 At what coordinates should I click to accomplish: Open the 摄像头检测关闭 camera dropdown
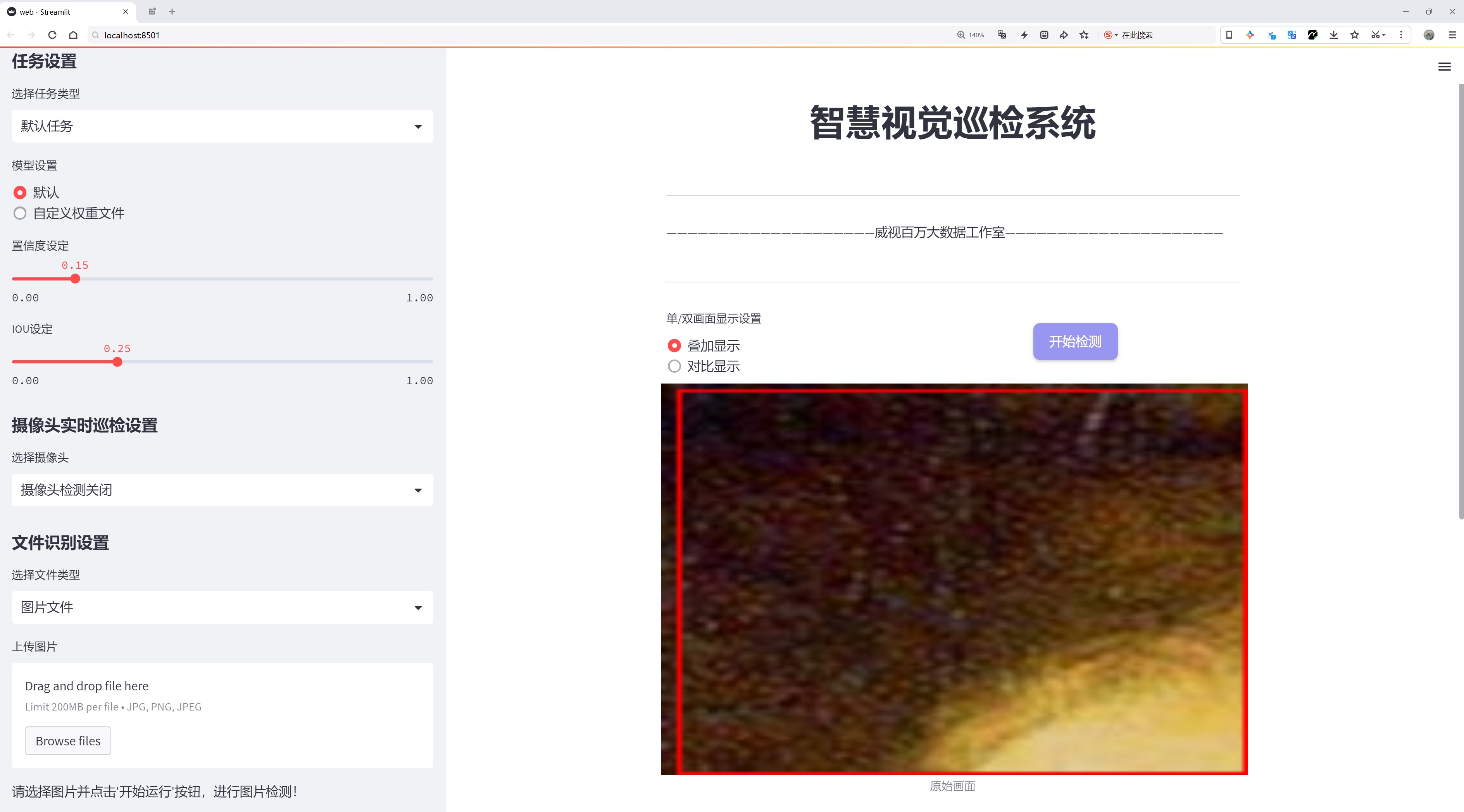point(222,490)
